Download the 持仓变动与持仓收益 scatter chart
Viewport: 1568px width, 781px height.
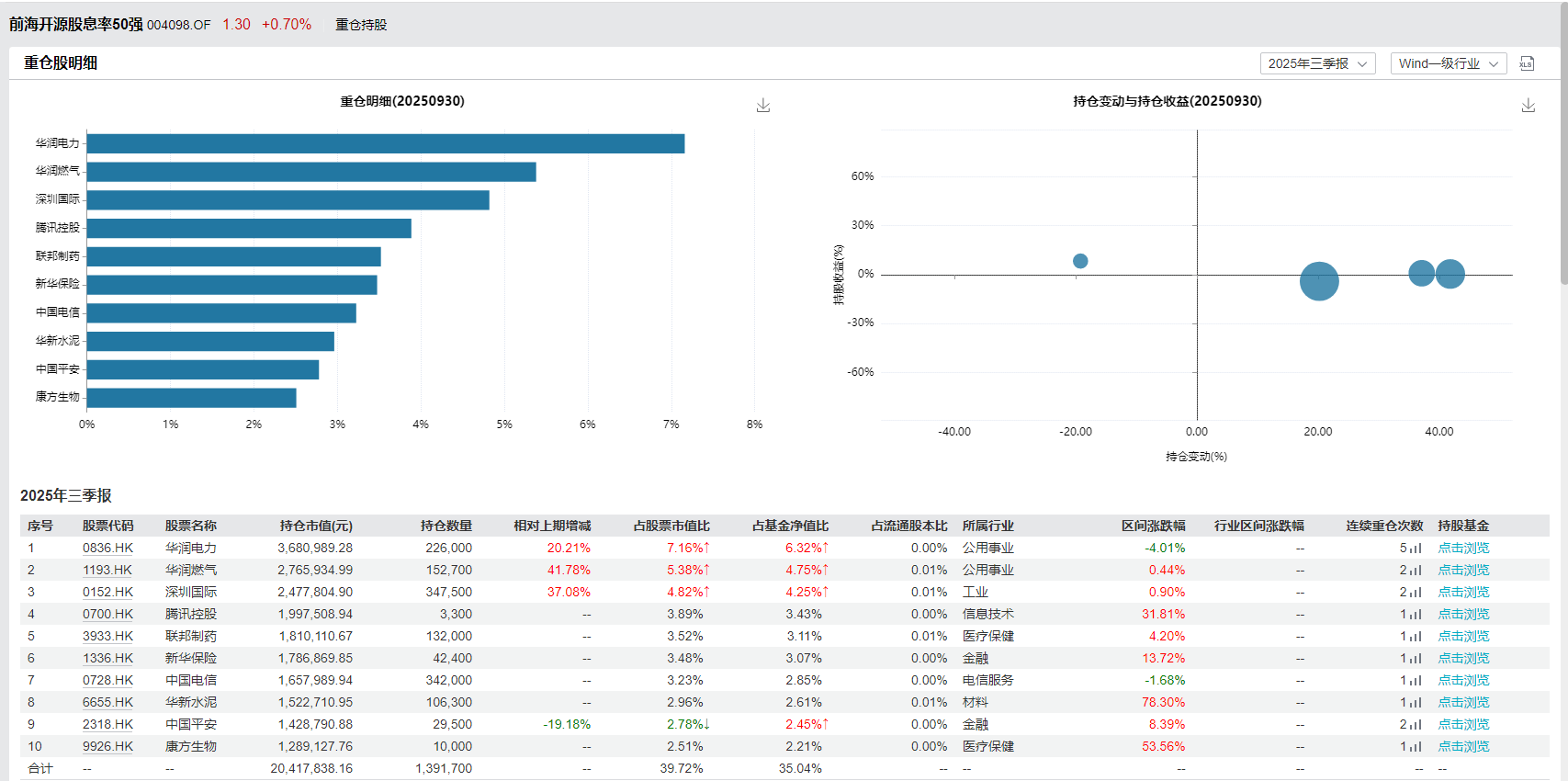click(x=1529, y=106)
